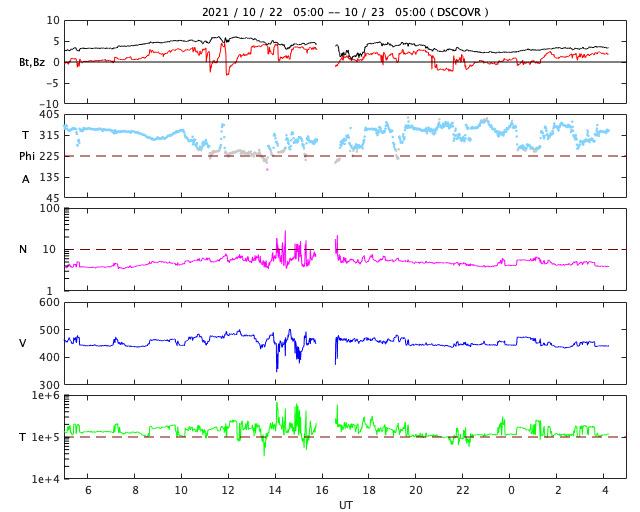Click the 'Phi' axis label
The width and height of the screenshot is (640, 512).
(27, 156)
